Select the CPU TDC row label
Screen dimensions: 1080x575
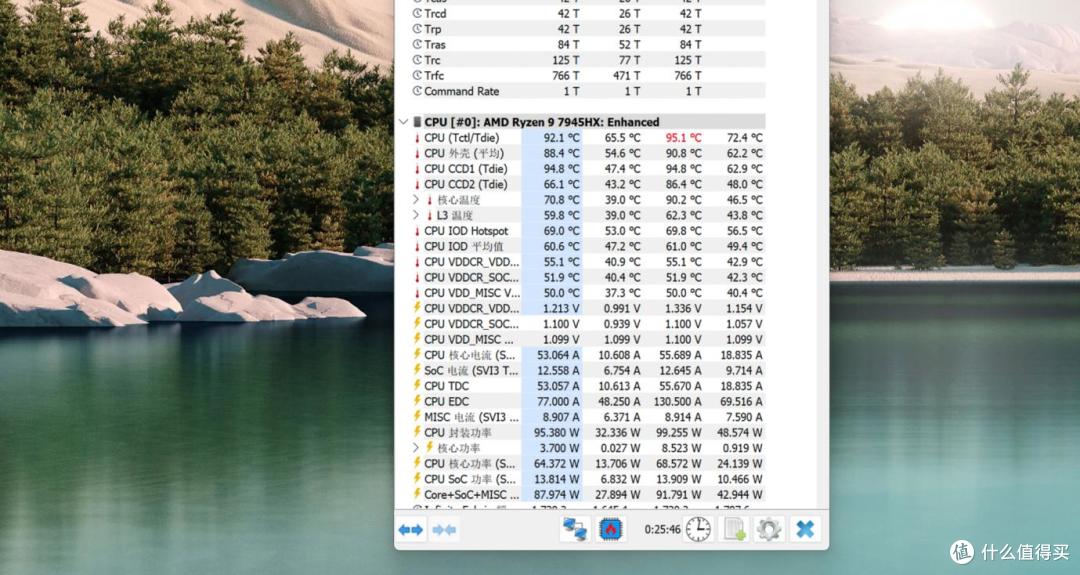(446, 386)
